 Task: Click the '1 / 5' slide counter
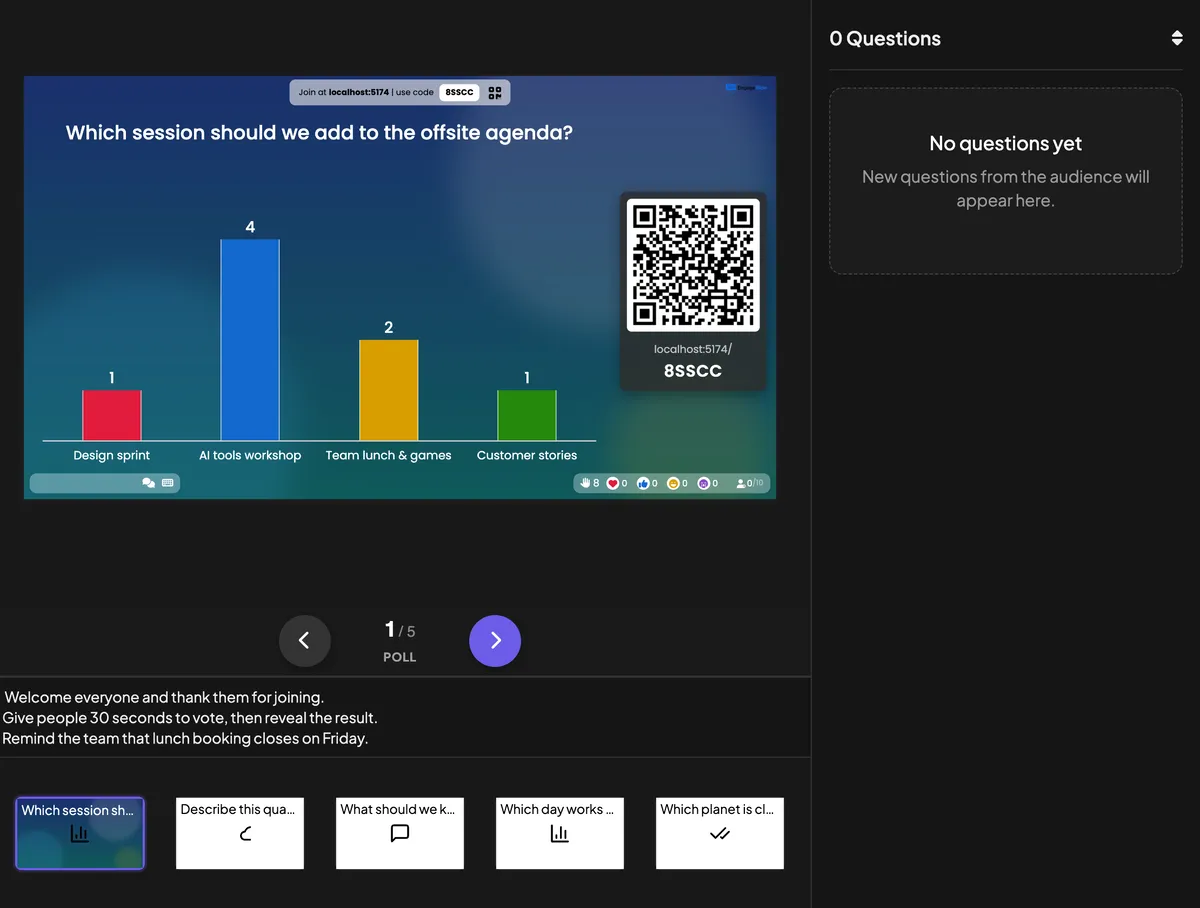(x=400, y=629)
